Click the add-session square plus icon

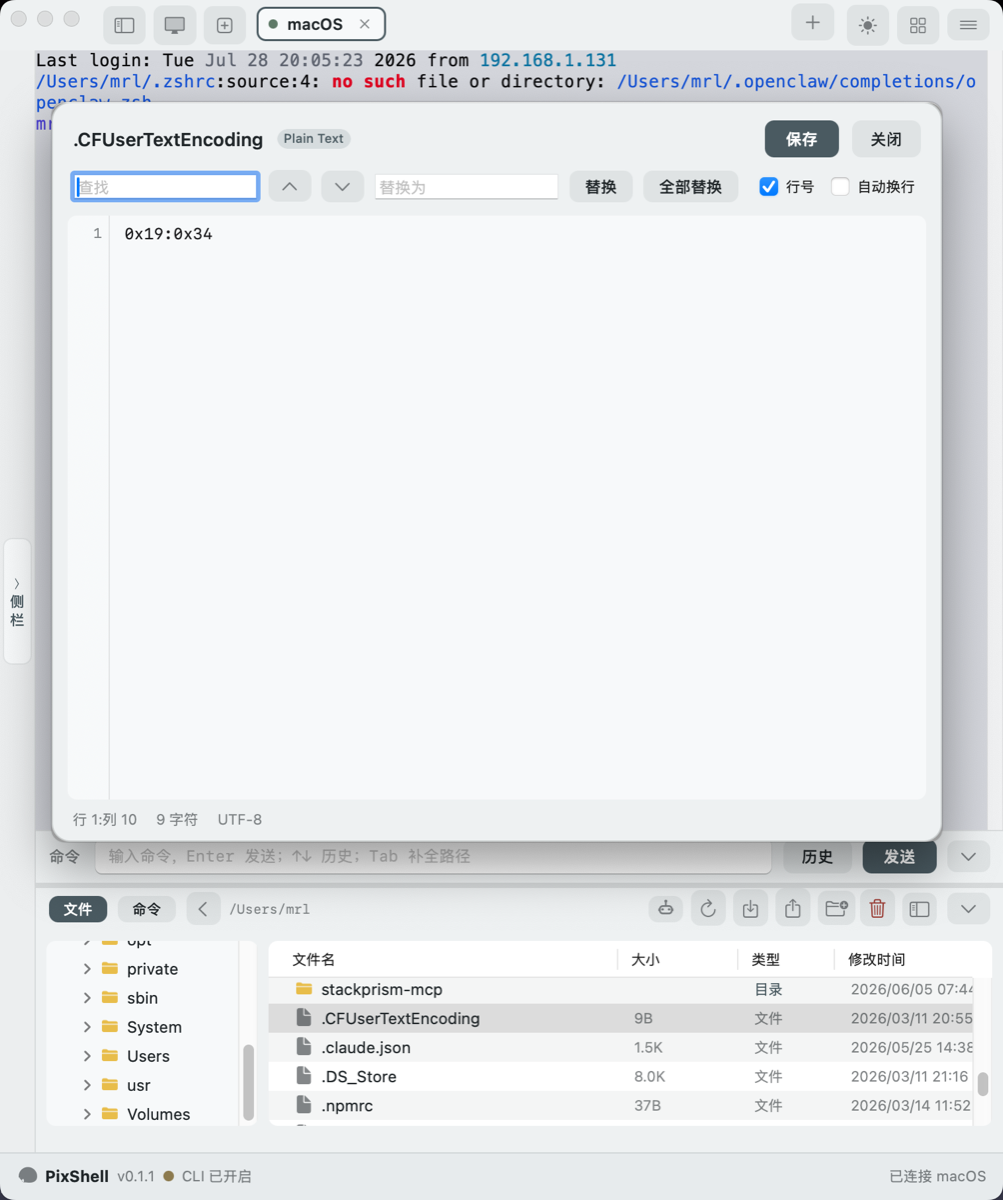pyautogui.click(x=224, y=25)
